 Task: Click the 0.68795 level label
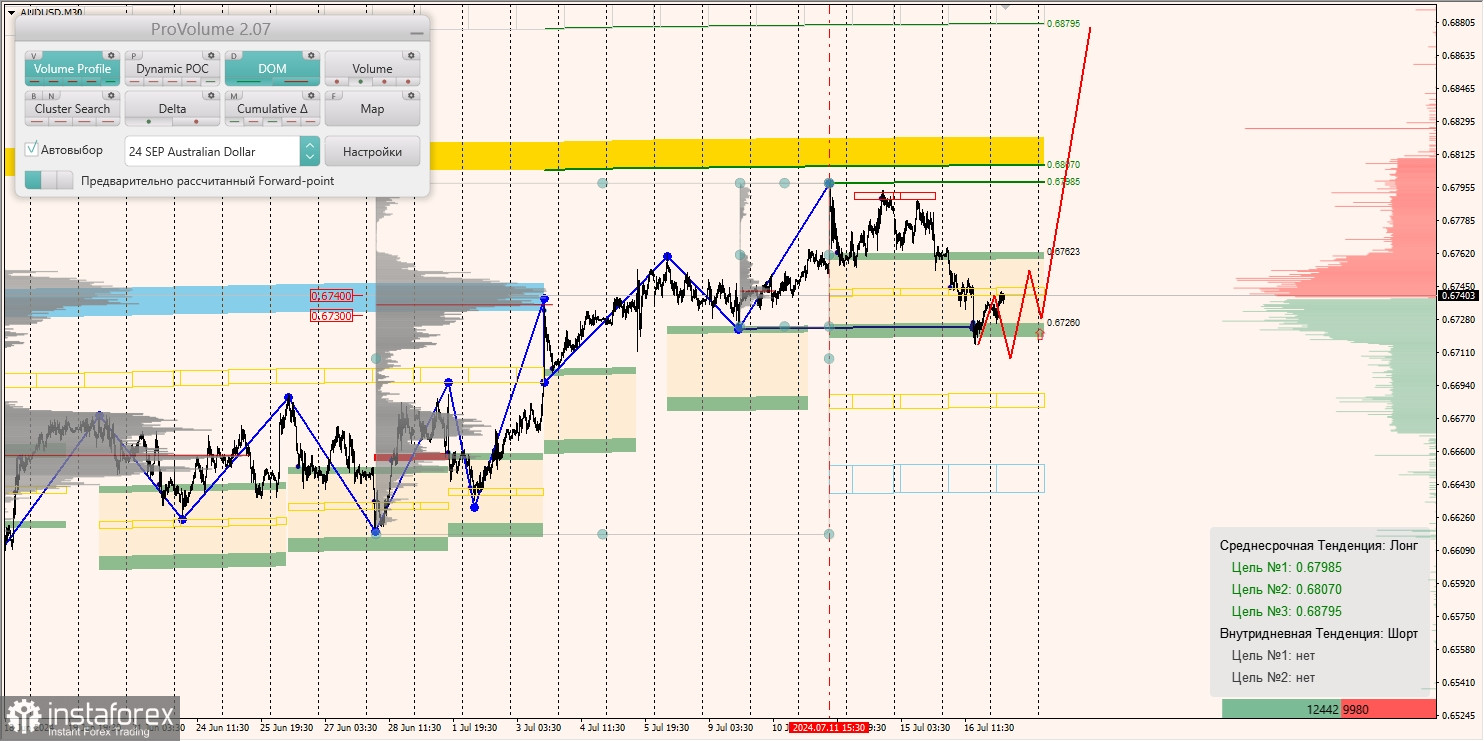click(1063, 23)
